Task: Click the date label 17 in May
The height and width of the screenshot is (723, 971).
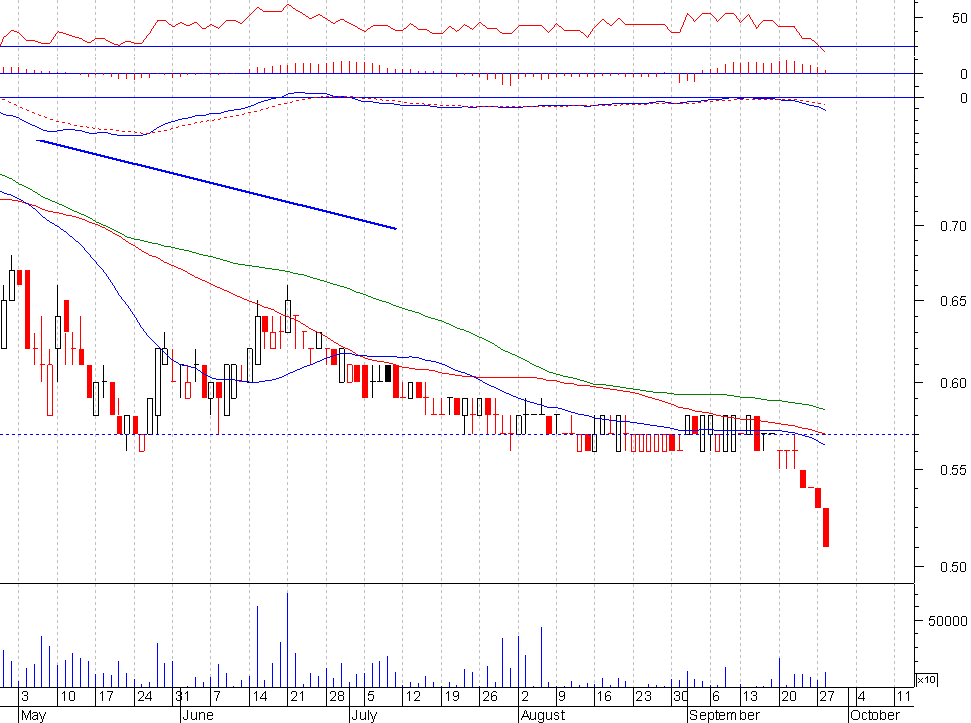Action: coord(106,696)
